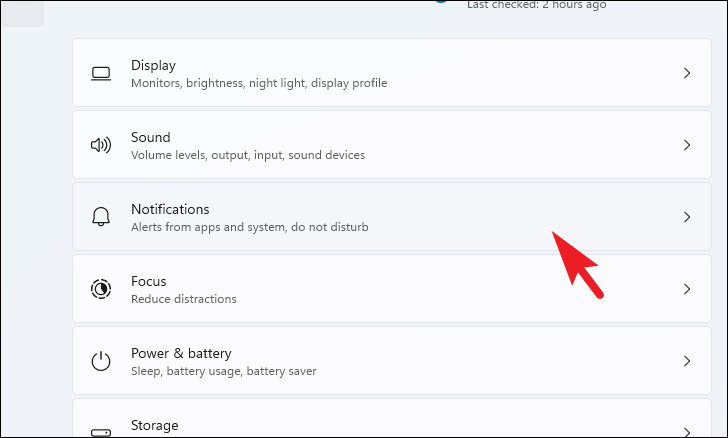728x438 pixels.
Task: Click the Power & battery icon
Action: point(101,361)
